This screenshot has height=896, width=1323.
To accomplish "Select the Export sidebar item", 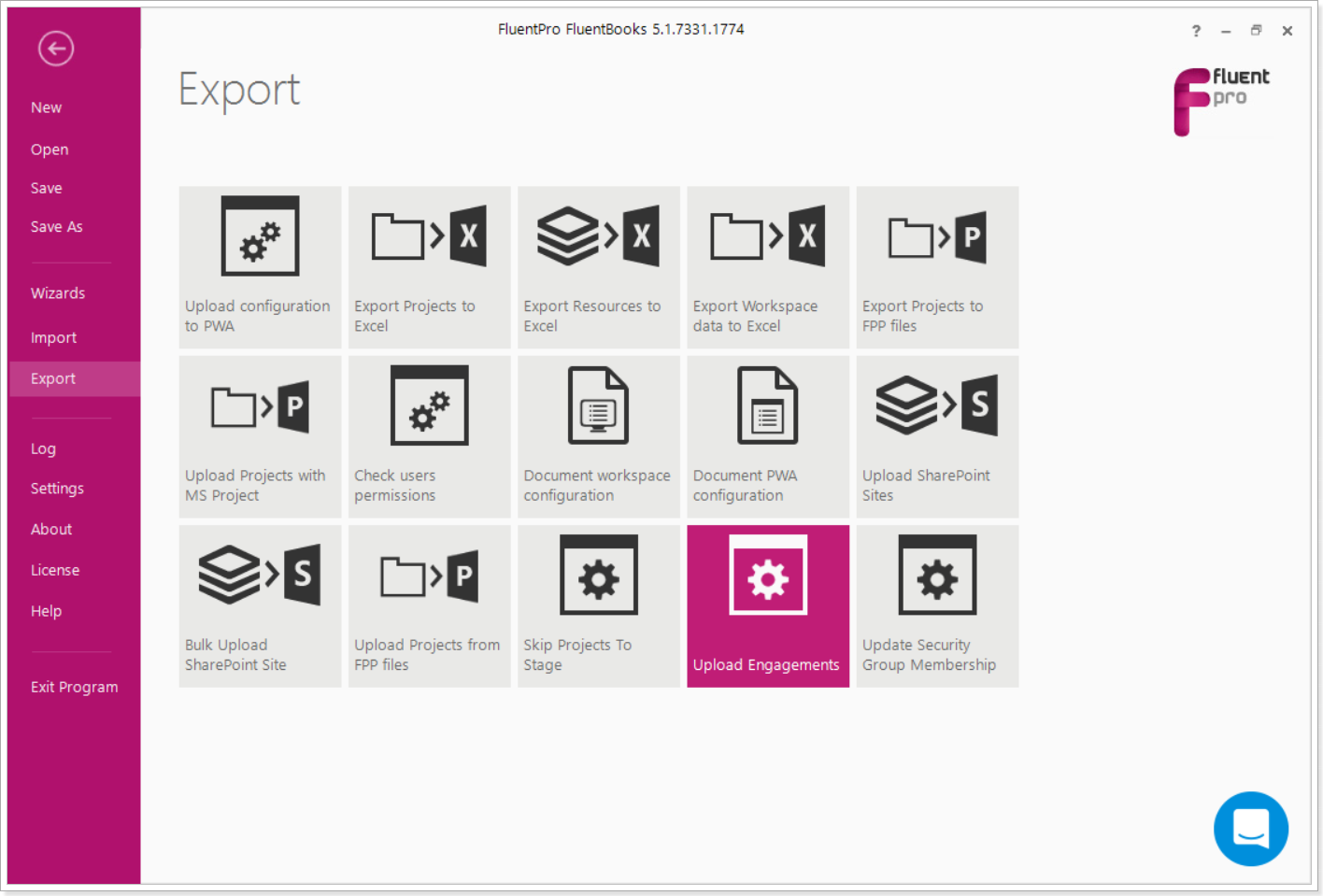I will 74,378.
